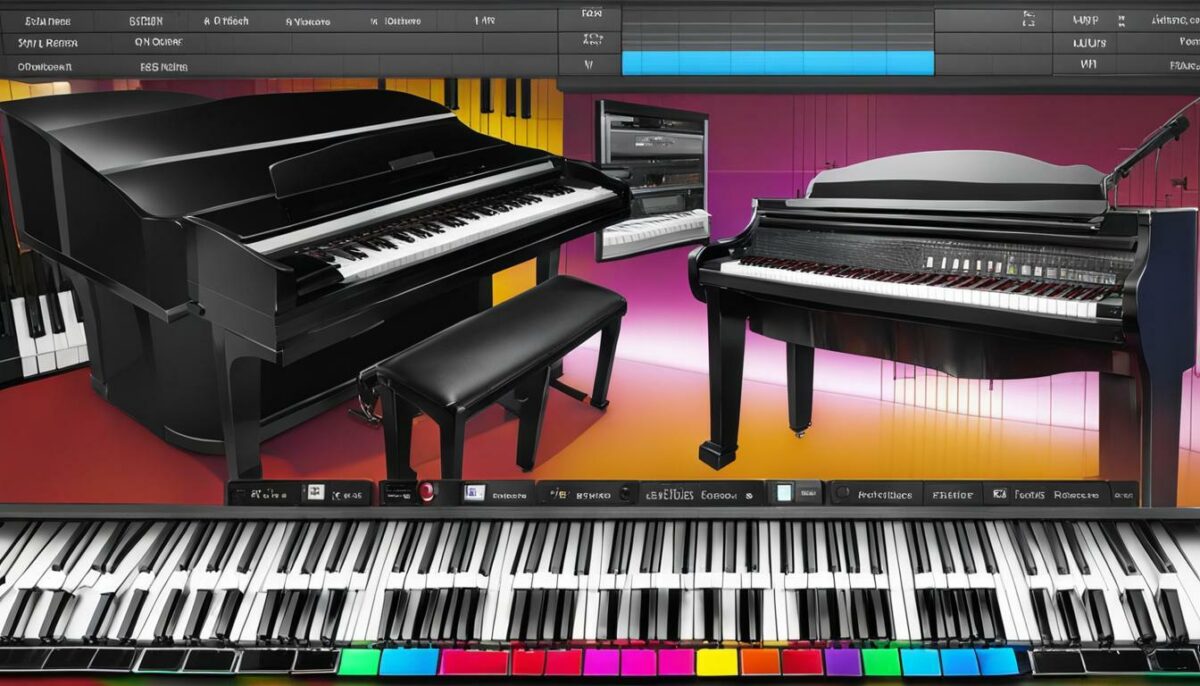Viewport: 1200px width, 686px height.
Task: Click the small piano panel icon on toolbar
Action: (314, 490)
